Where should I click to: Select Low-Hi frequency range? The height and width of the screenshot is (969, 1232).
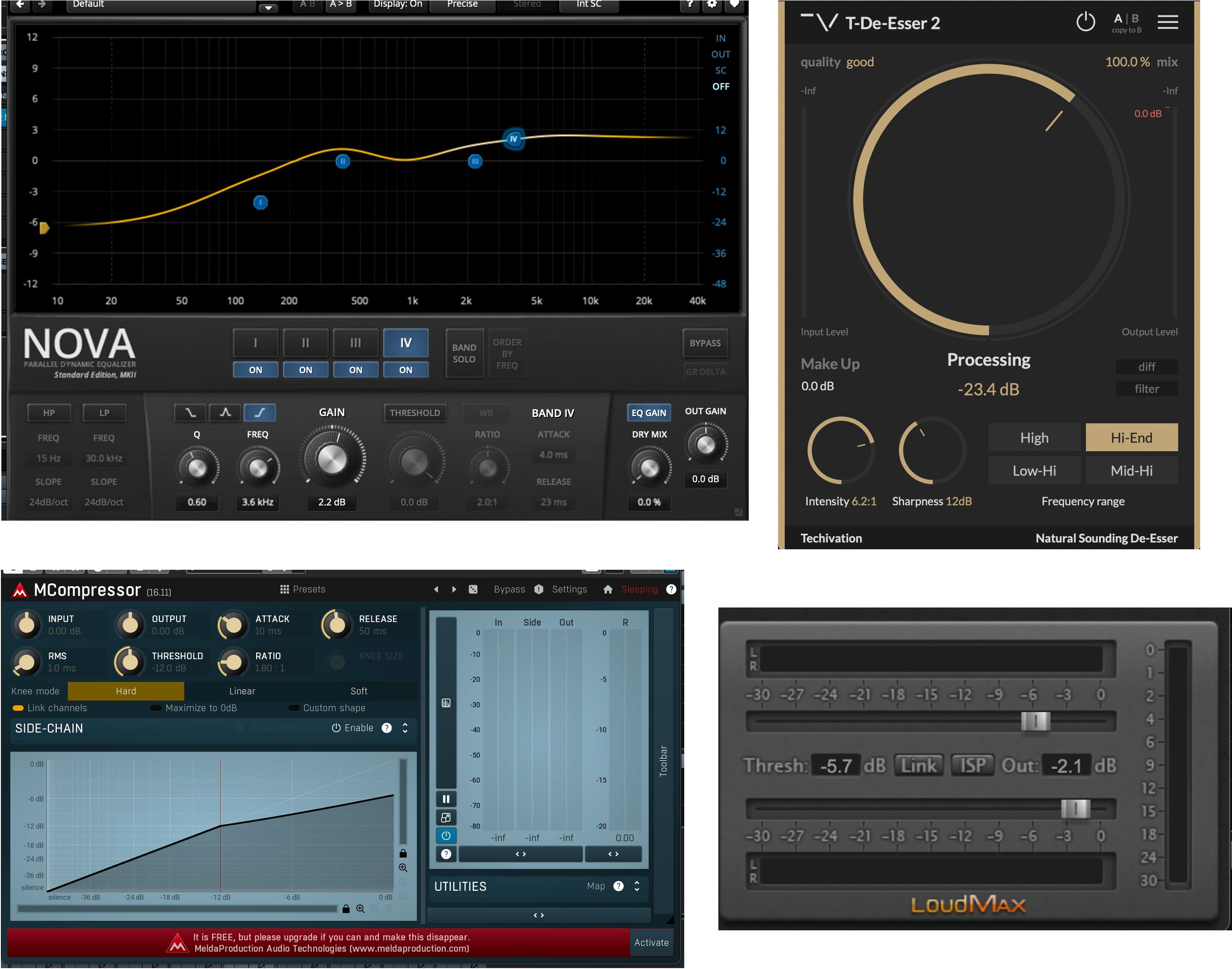(1034, 470)
